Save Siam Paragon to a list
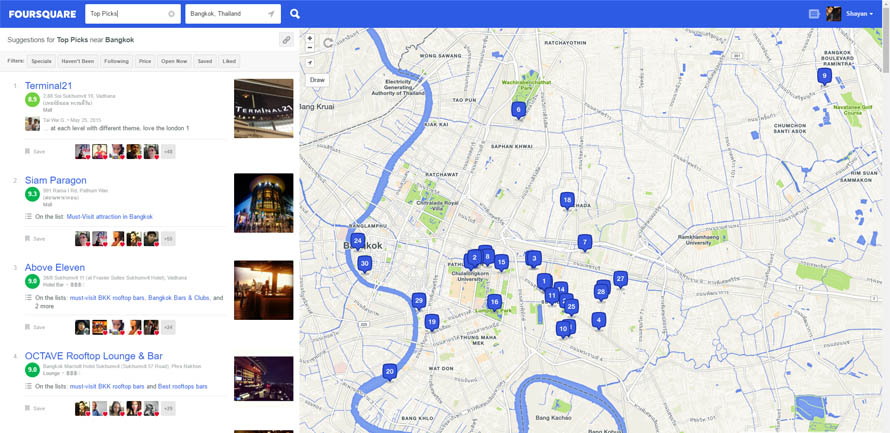The image size is (890, 433). [x=35, y=239]
